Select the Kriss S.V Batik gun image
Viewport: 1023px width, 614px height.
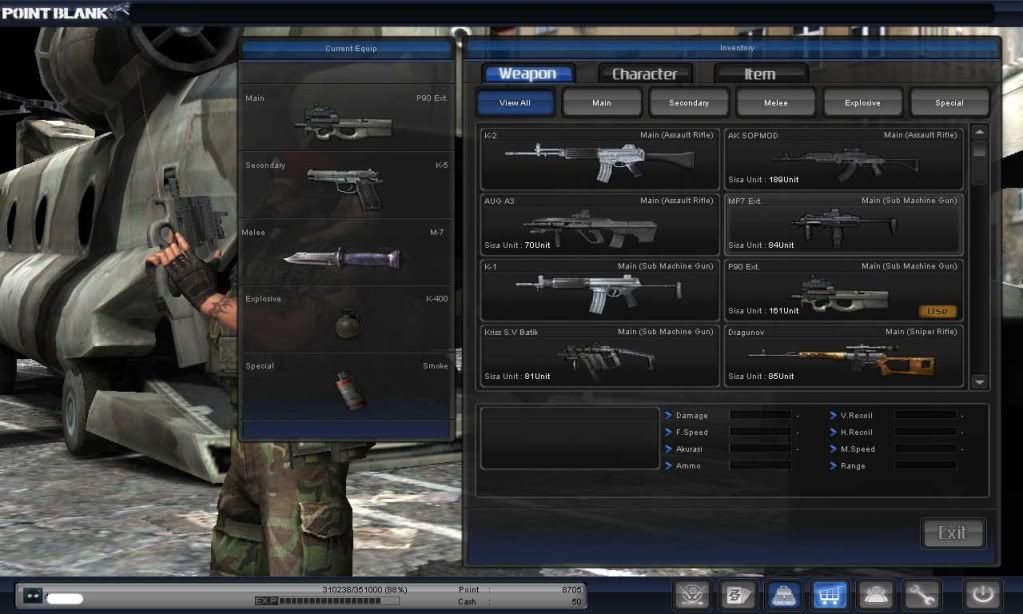(606, 360)
